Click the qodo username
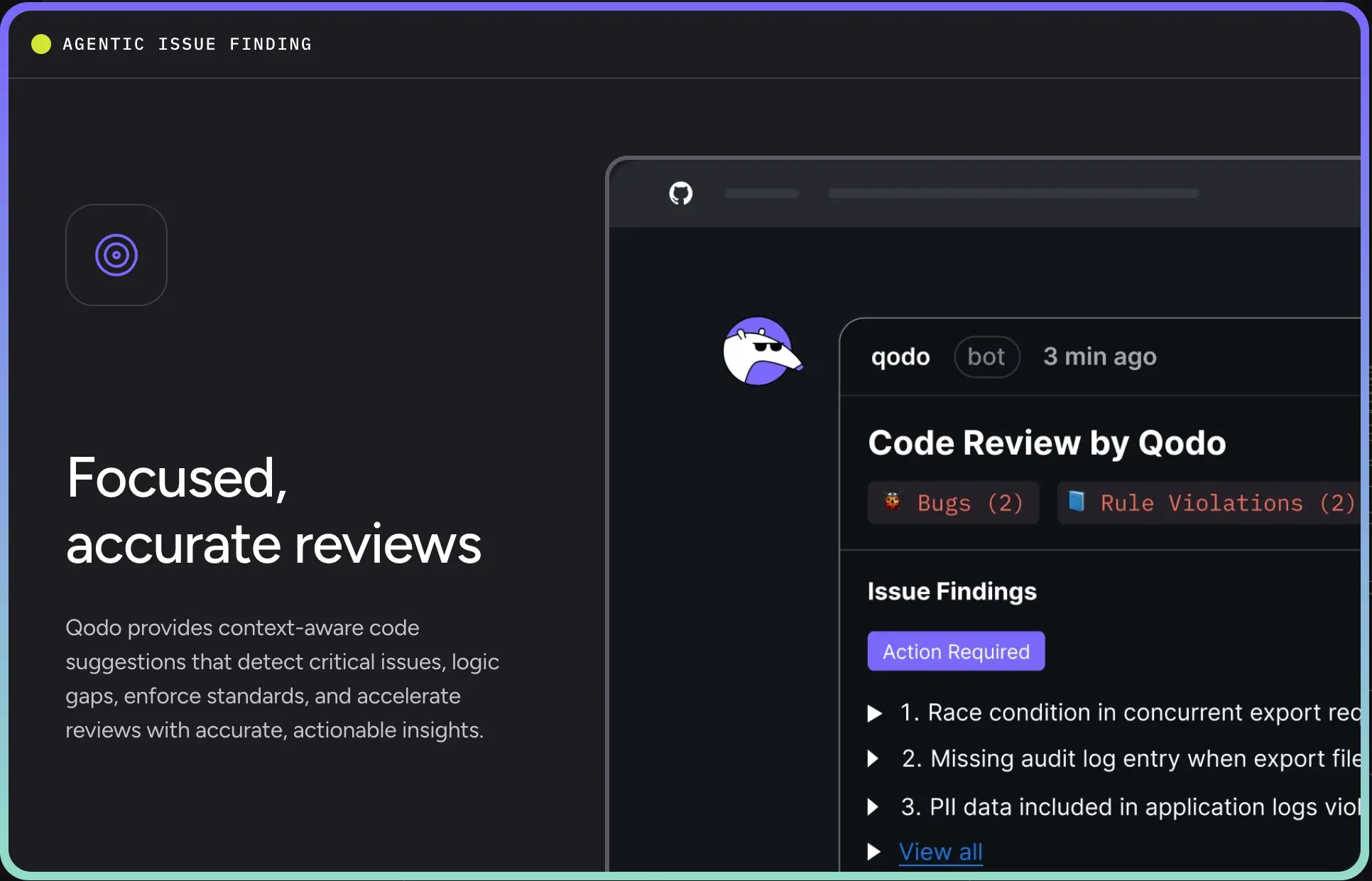 click(900, 357)
